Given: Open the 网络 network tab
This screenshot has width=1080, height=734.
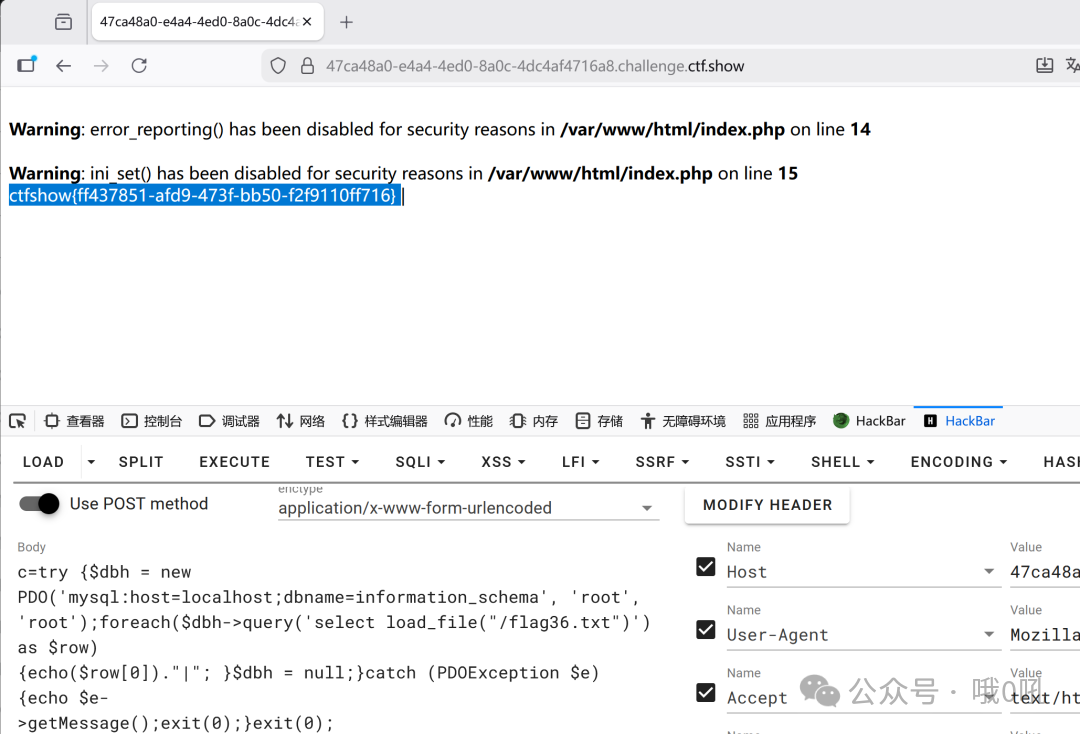Looking at the screenshot, I should 301,421.
